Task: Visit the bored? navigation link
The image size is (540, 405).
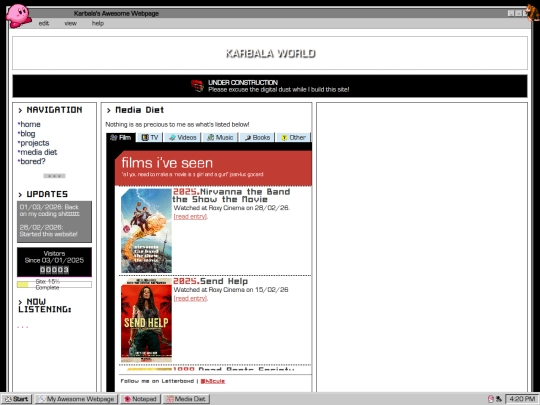Action: pos(33,162)
